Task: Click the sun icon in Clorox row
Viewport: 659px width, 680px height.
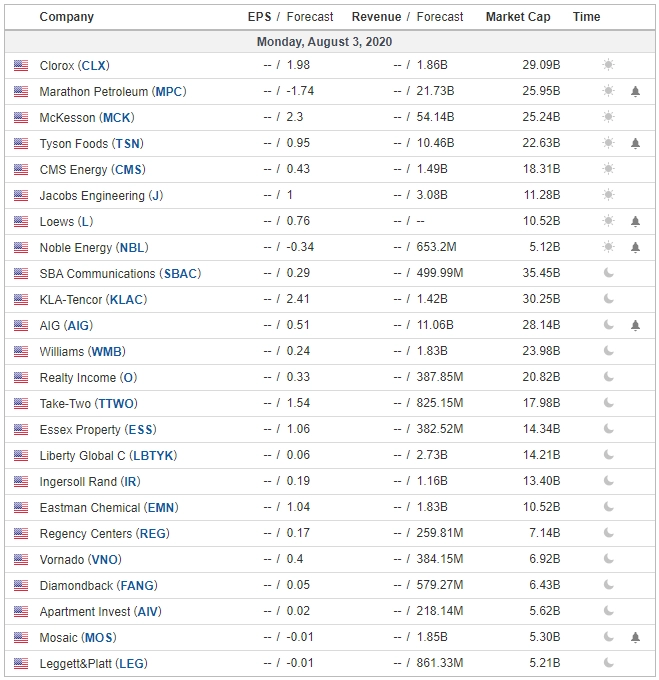Action: 608,65
